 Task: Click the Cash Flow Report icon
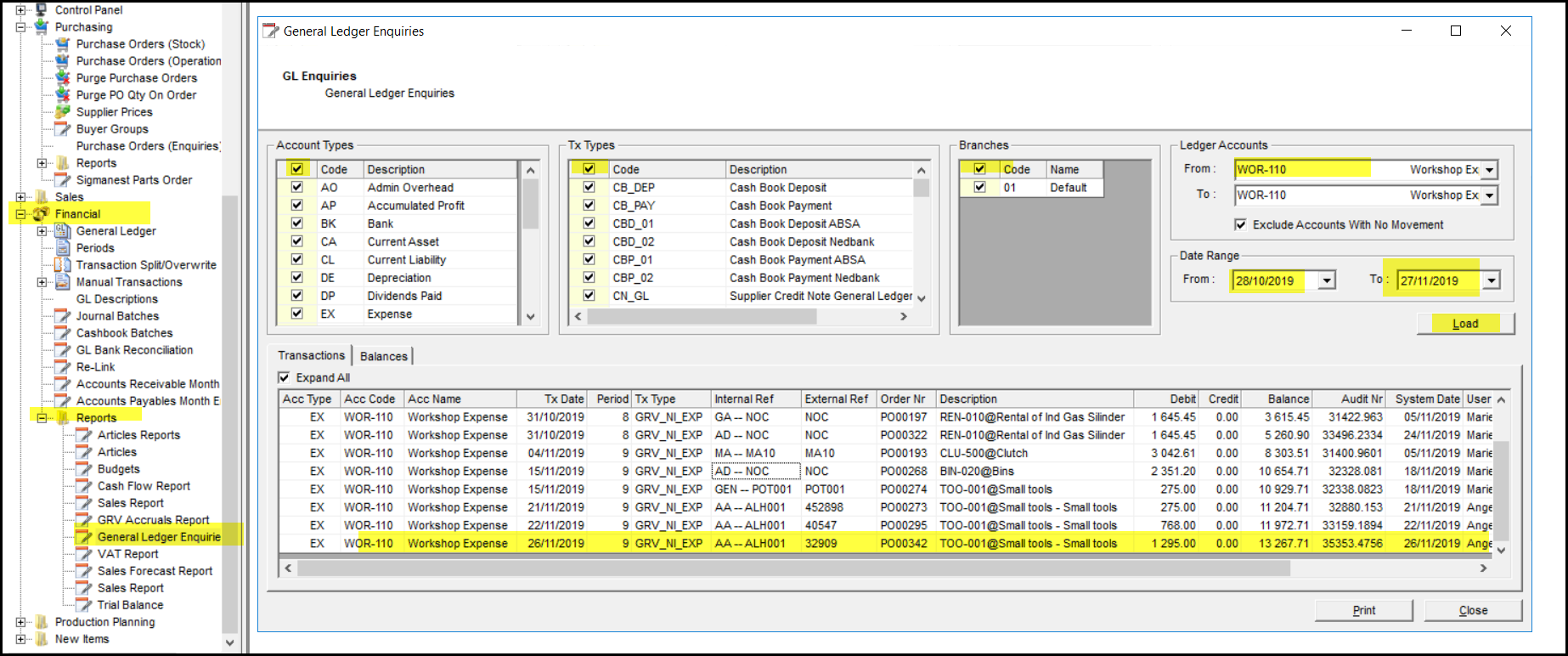83,486
